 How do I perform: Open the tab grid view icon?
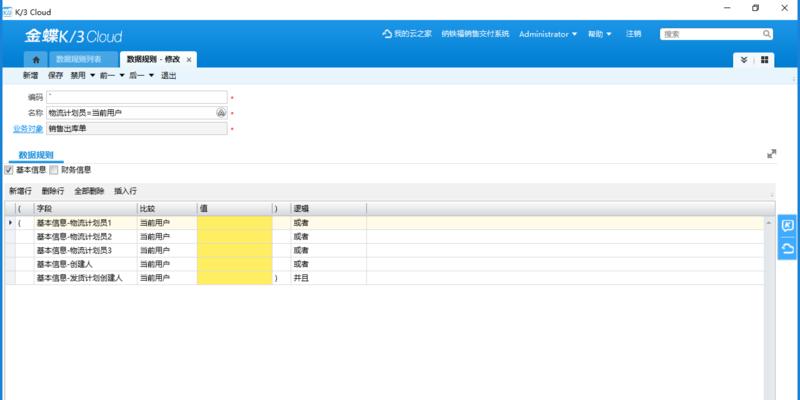coord(764,60)
